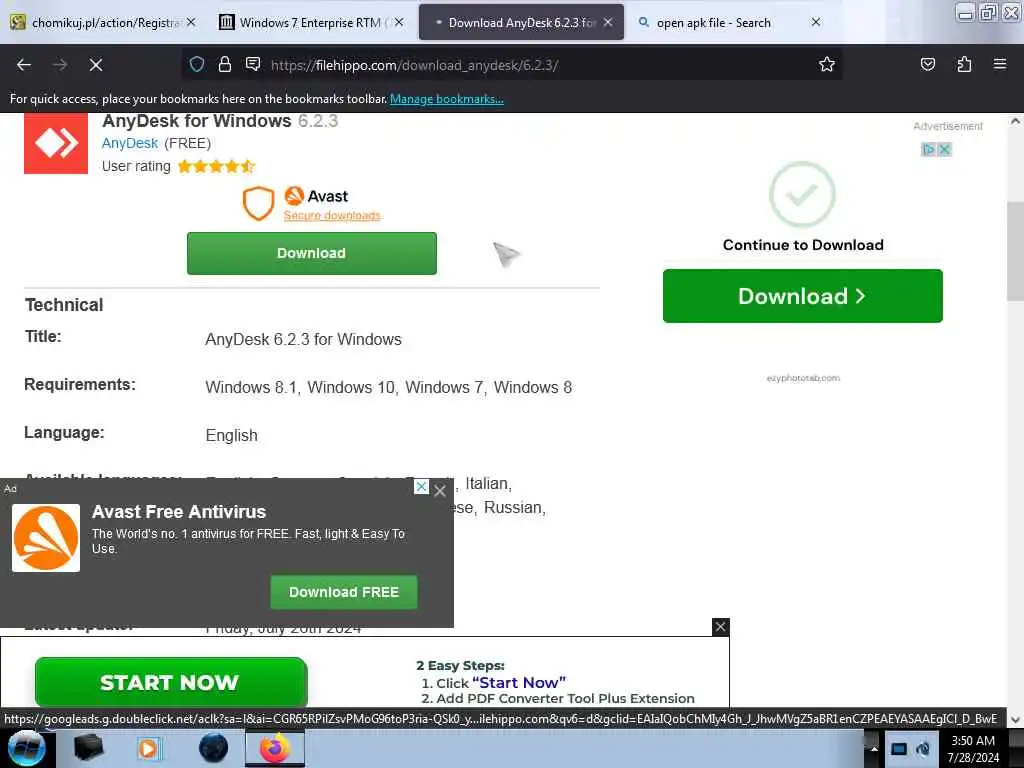Close the Windows 7 Enterprise RTM tab
Screen dimensions: 1024x768
coord(399,22)
